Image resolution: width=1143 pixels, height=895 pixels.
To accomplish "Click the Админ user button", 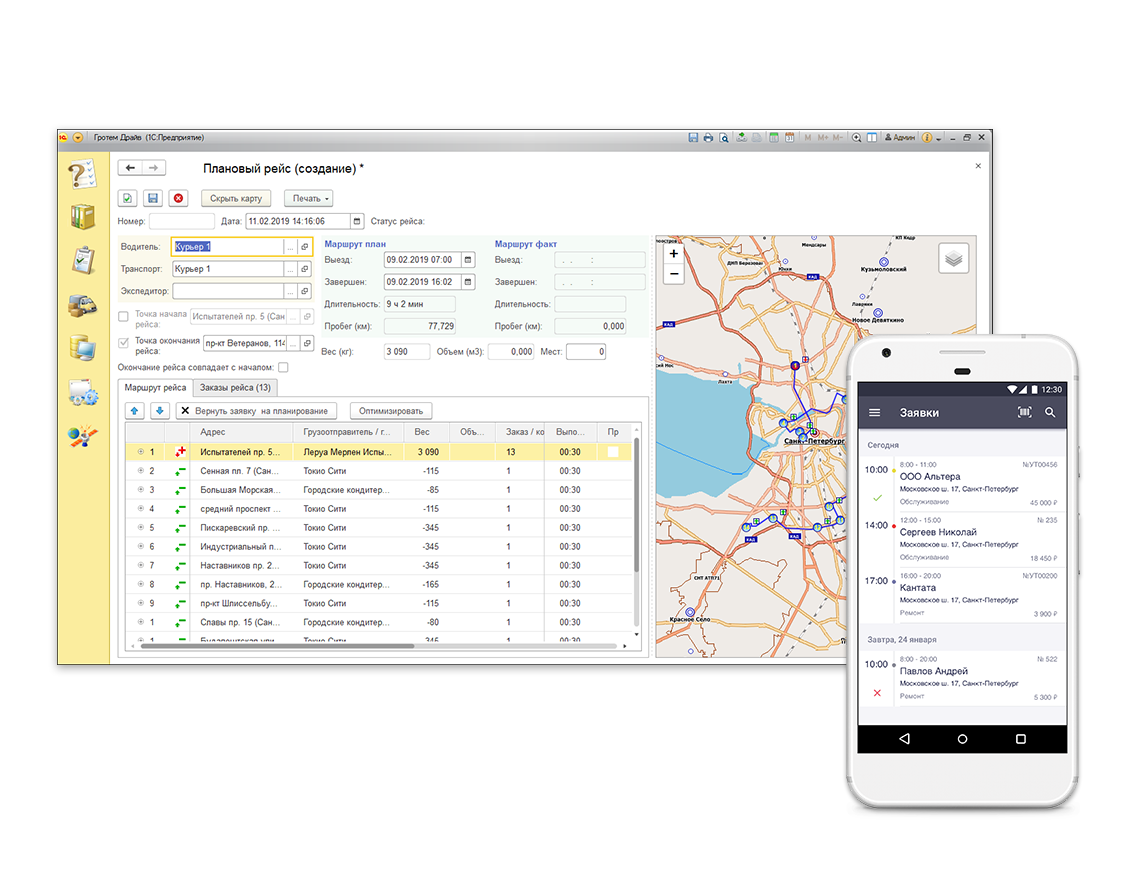I will click(x=900, y=138).
